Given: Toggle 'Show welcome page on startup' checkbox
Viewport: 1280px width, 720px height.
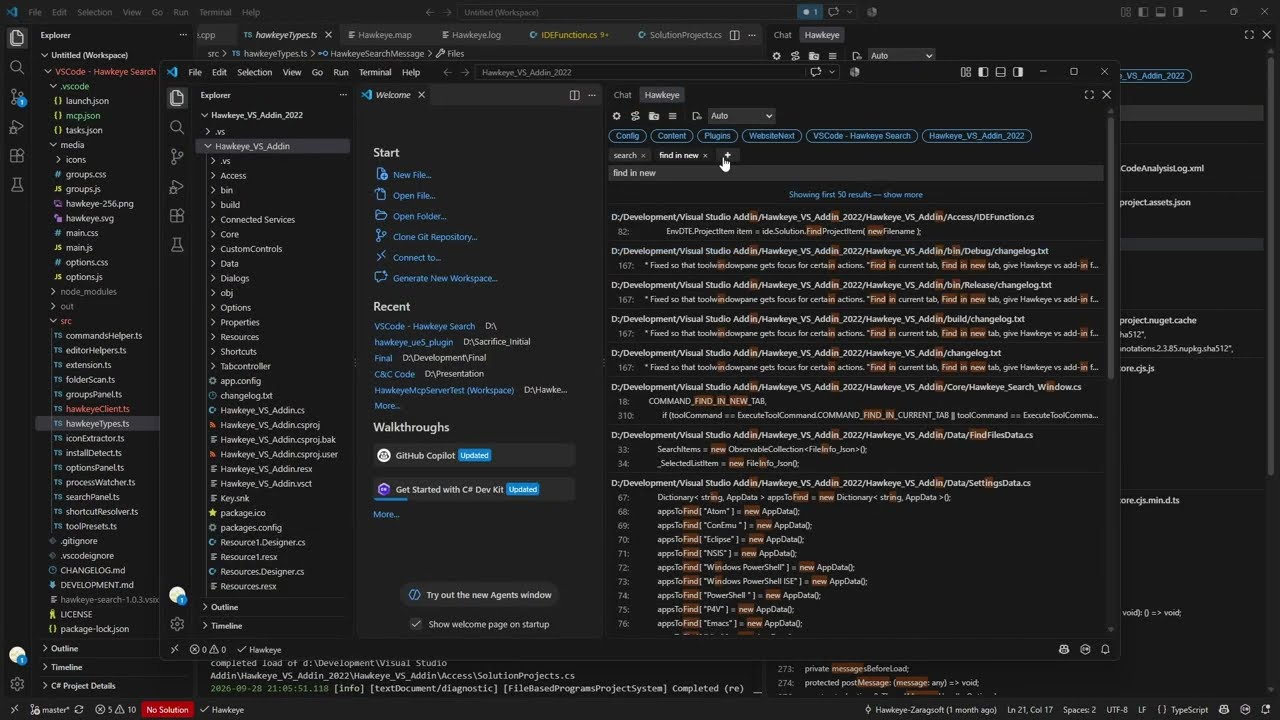Looking at the screenshot, I should pyautogui.click(x=416, y=624).
